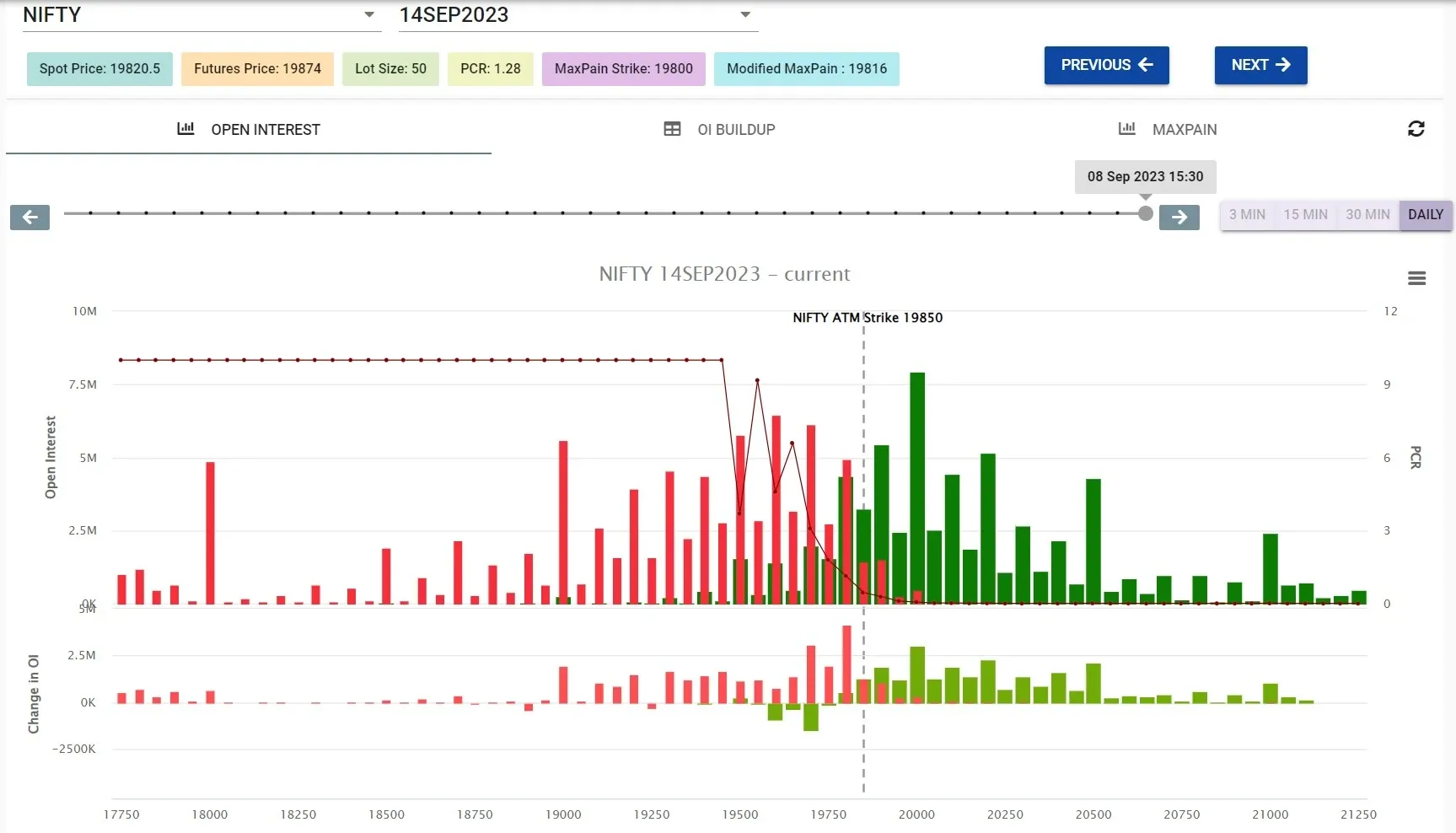Click the red bar at 18000 strike
Viewport: 1456px width, 833px height.
point(210,533)
